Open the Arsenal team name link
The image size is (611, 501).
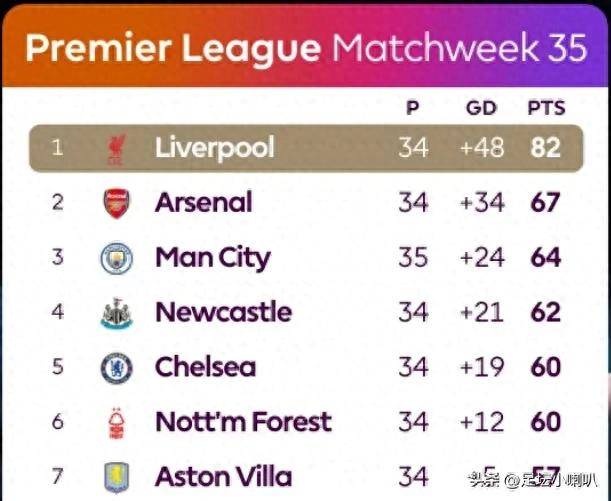(203, 203)
